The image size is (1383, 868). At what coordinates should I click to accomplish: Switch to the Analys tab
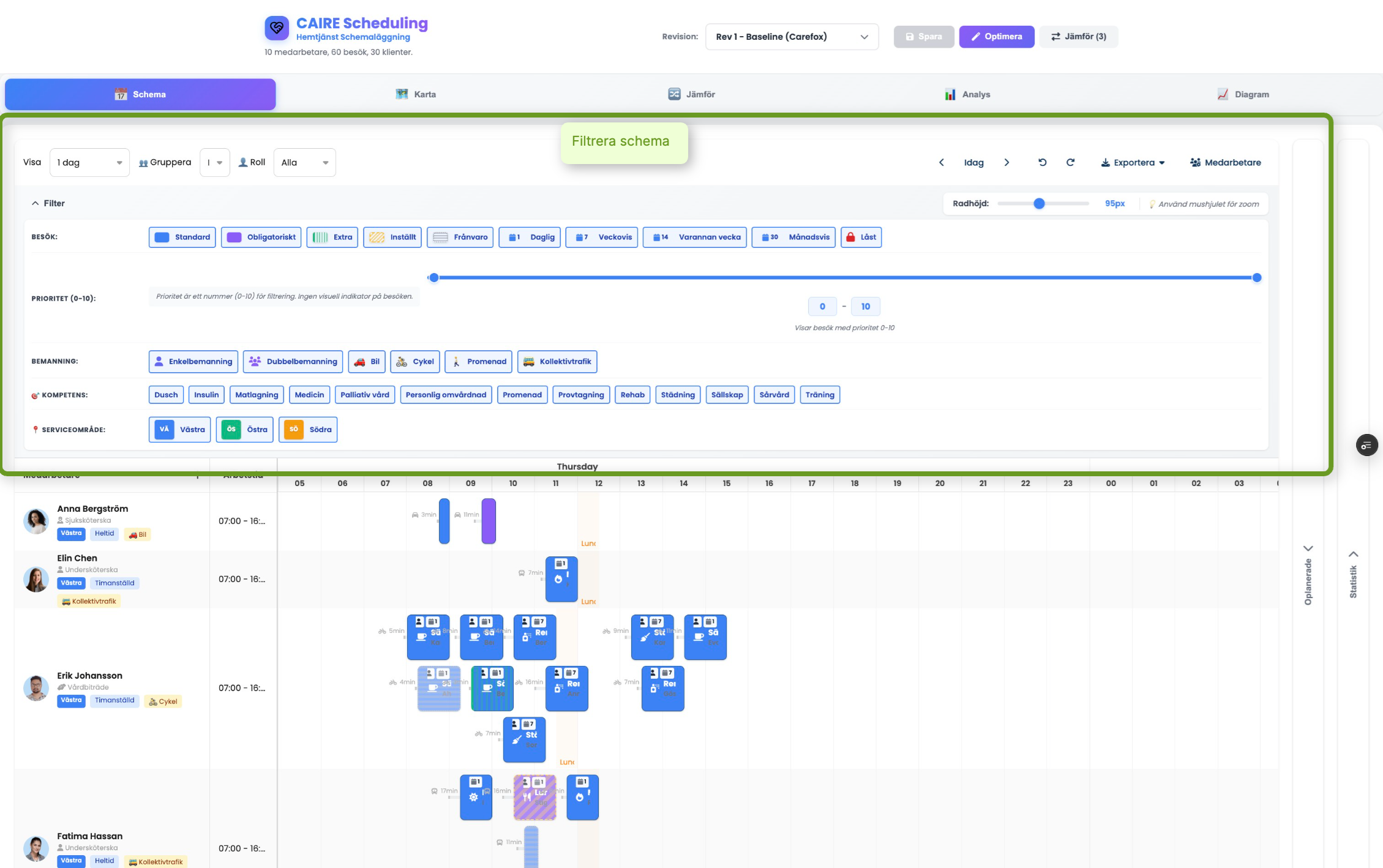(967, 94)
